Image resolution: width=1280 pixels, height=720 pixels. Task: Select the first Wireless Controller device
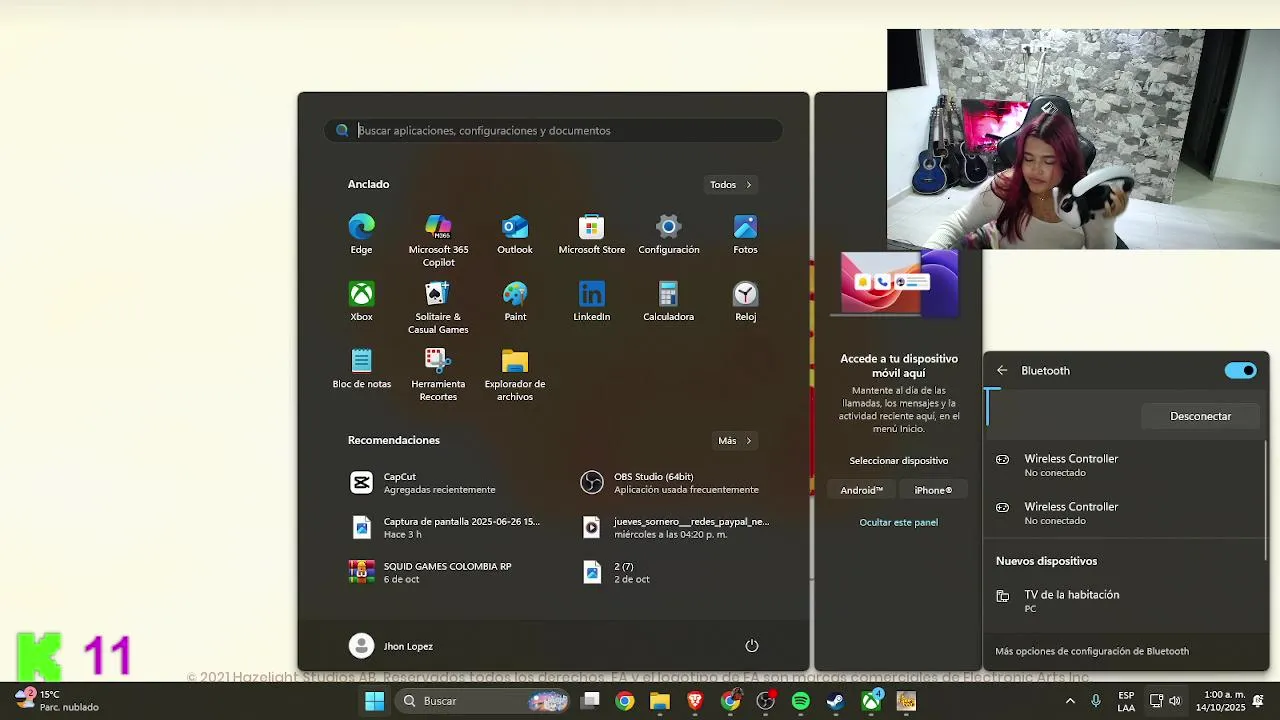click(x=1125, y=465)
